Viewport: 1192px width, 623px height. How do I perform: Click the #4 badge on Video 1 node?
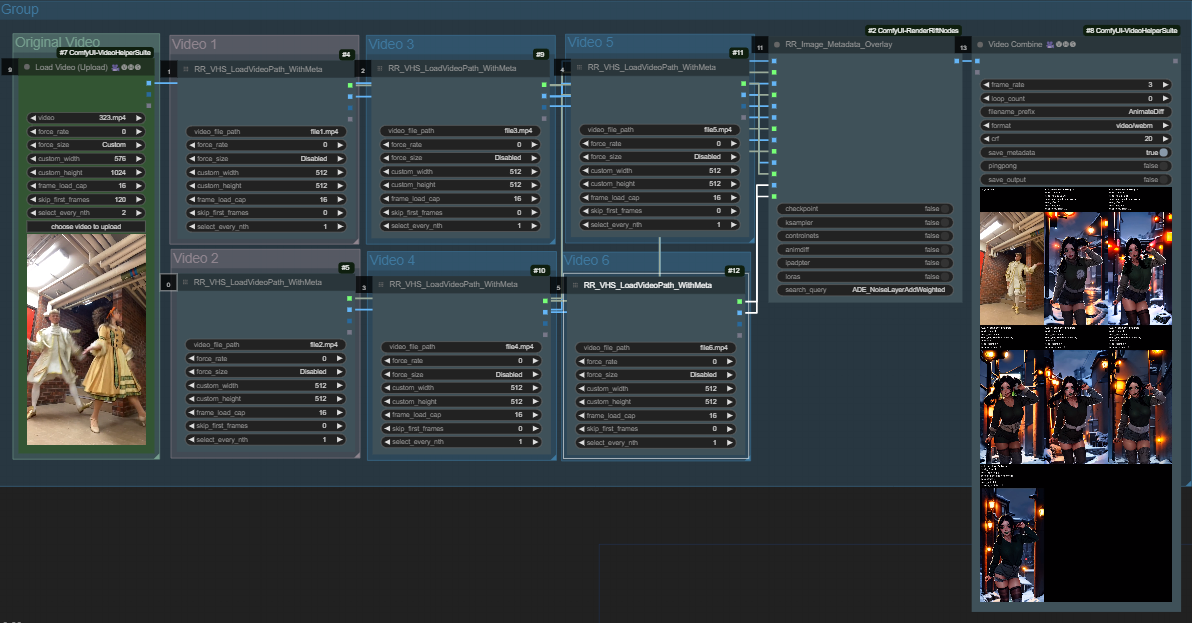click(x=346, y=54)
